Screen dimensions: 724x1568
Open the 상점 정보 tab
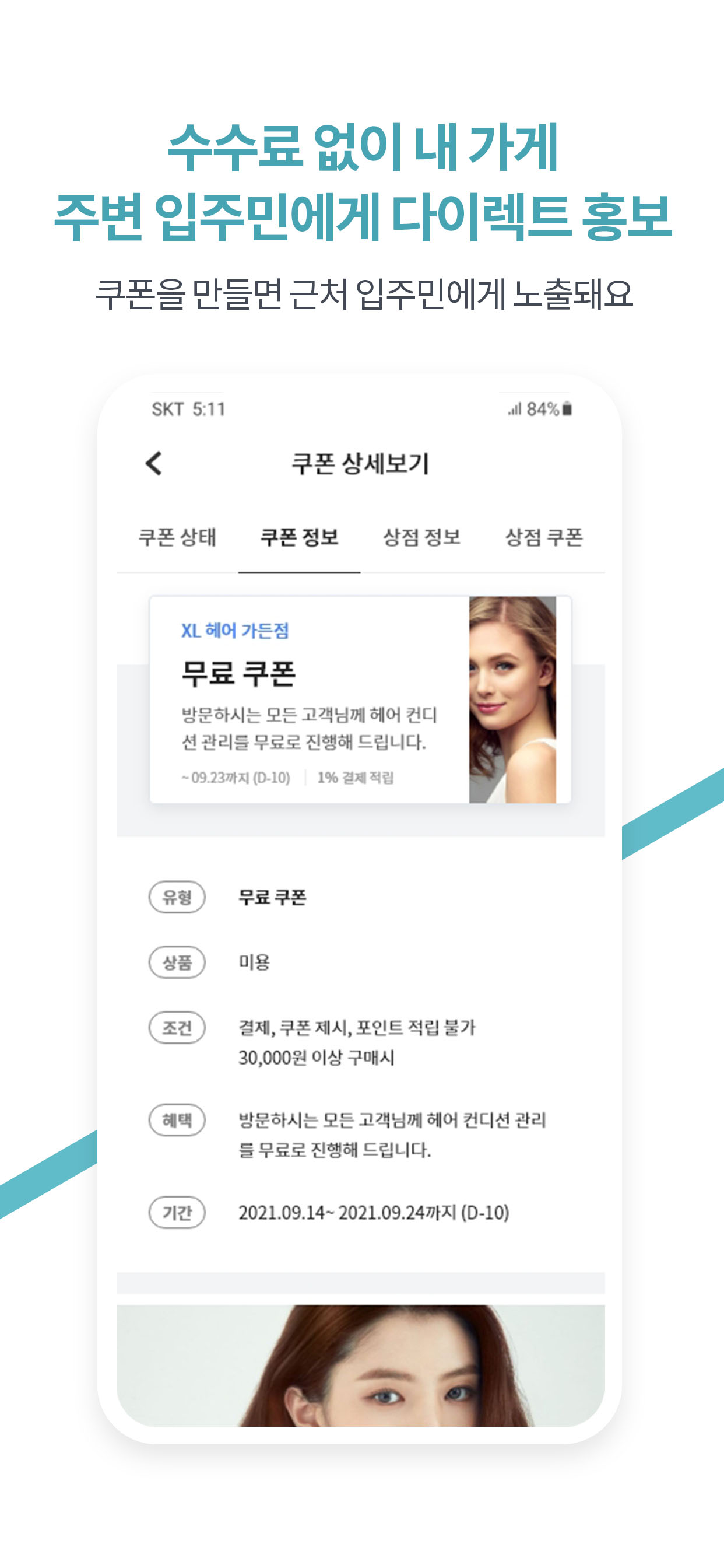[421, 537]
